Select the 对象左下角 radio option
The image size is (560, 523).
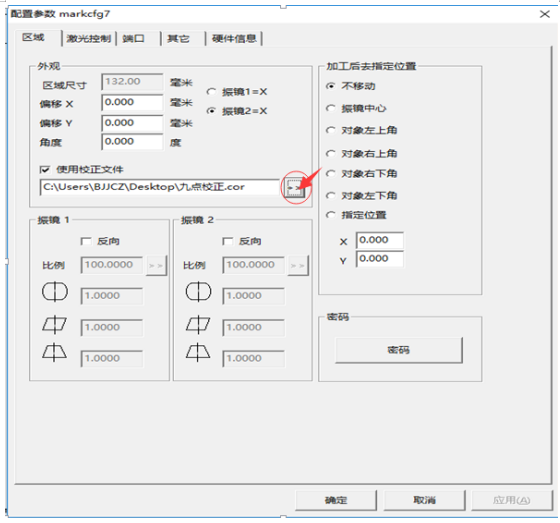(x=331, y=196)
